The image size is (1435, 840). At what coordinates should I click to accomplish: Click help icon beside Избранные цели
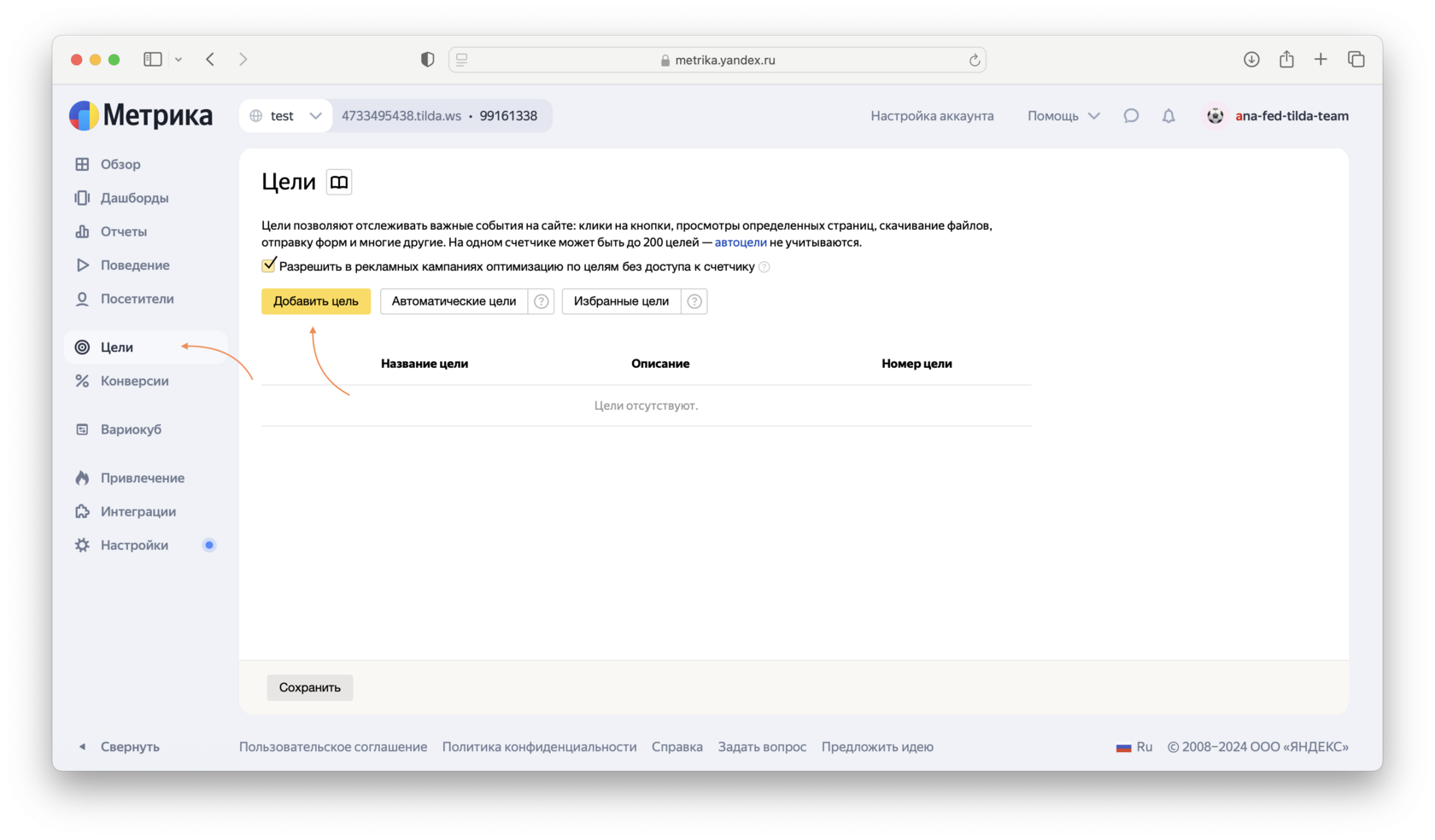[x=694, y=301]
